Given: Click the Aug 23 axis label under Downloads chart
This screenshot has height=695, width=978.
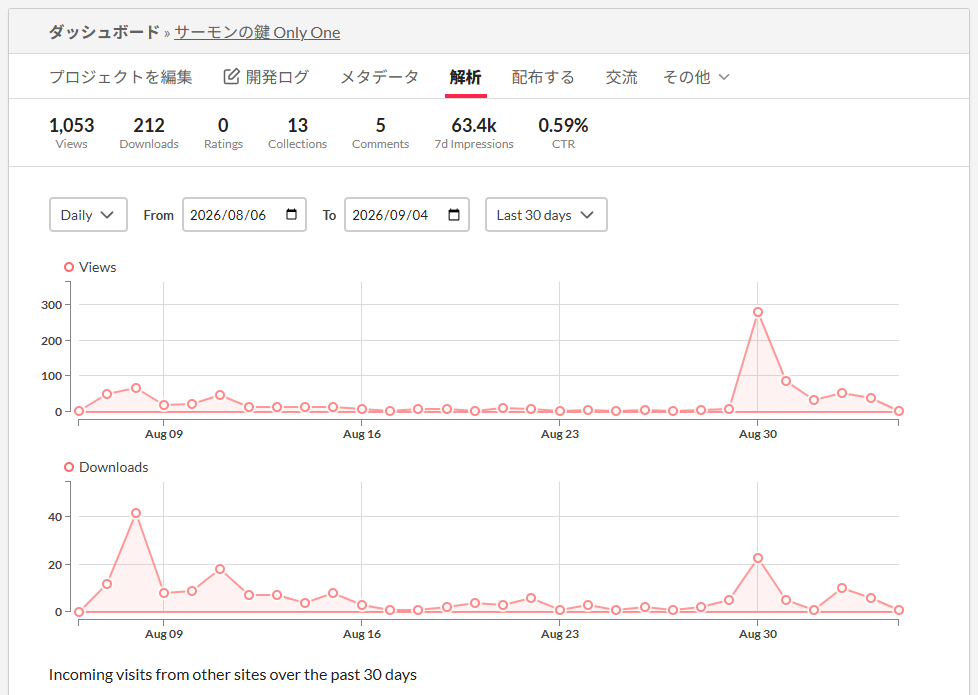Looking at the screenshot, I should point(559,634).
